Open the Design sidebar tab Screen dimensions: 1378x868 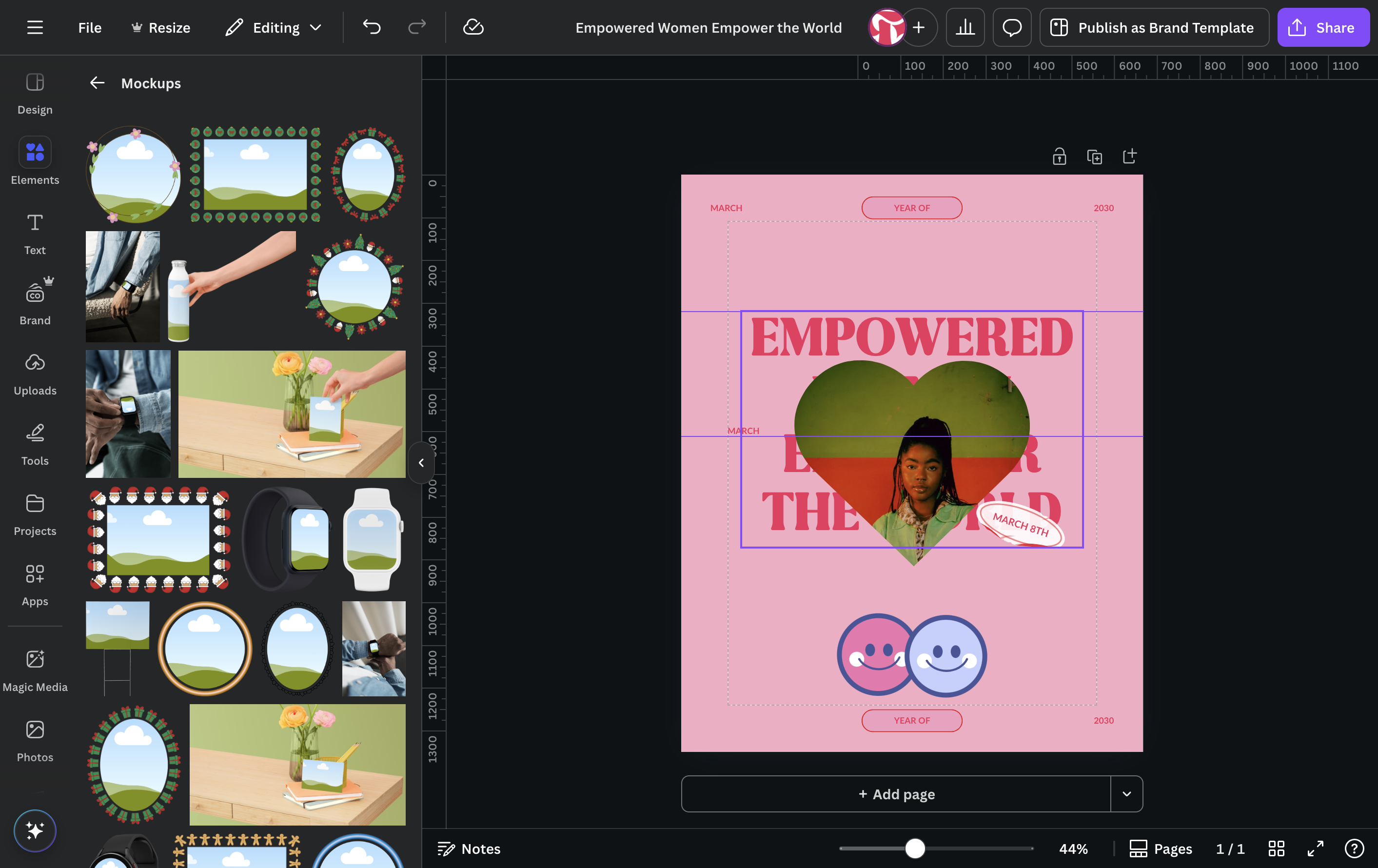35,93
